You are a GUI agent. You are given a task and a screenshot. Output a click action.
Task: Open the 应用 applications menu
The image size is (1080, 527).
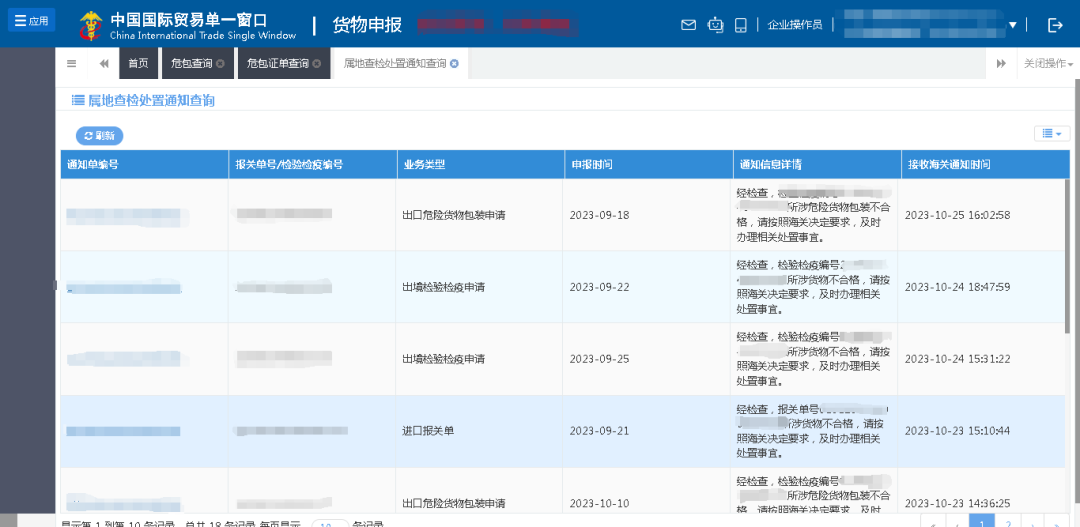31,20
